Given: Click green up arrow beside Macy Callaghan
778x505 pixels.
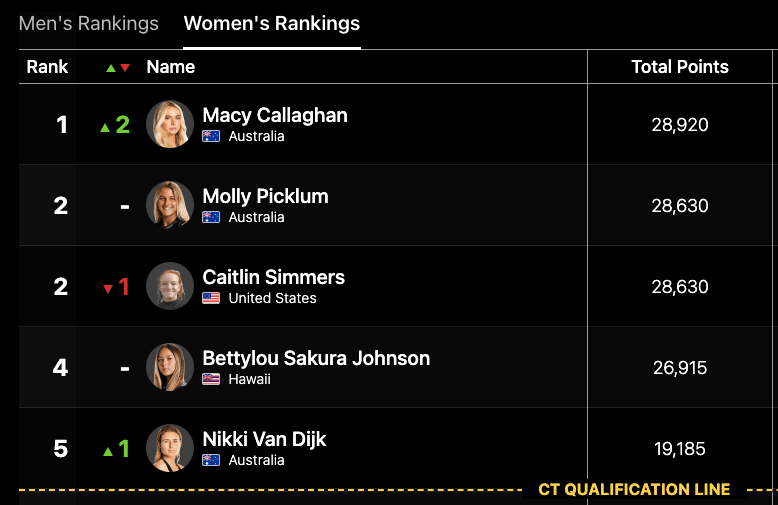Looking at the screenshot, I should pos(105,127).
